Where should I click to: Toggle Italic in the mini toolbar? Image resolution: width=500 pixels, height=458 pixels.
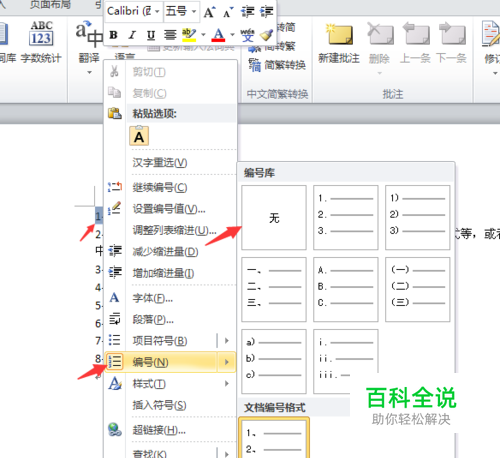point(132,35)
